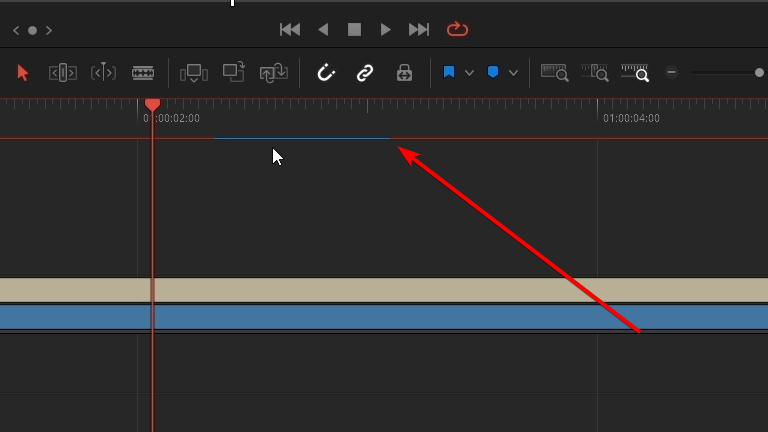The height and width of the screenshot is (432, 768).
Task: Toggle Linked Selection chain icon
Action: (365, 73)
